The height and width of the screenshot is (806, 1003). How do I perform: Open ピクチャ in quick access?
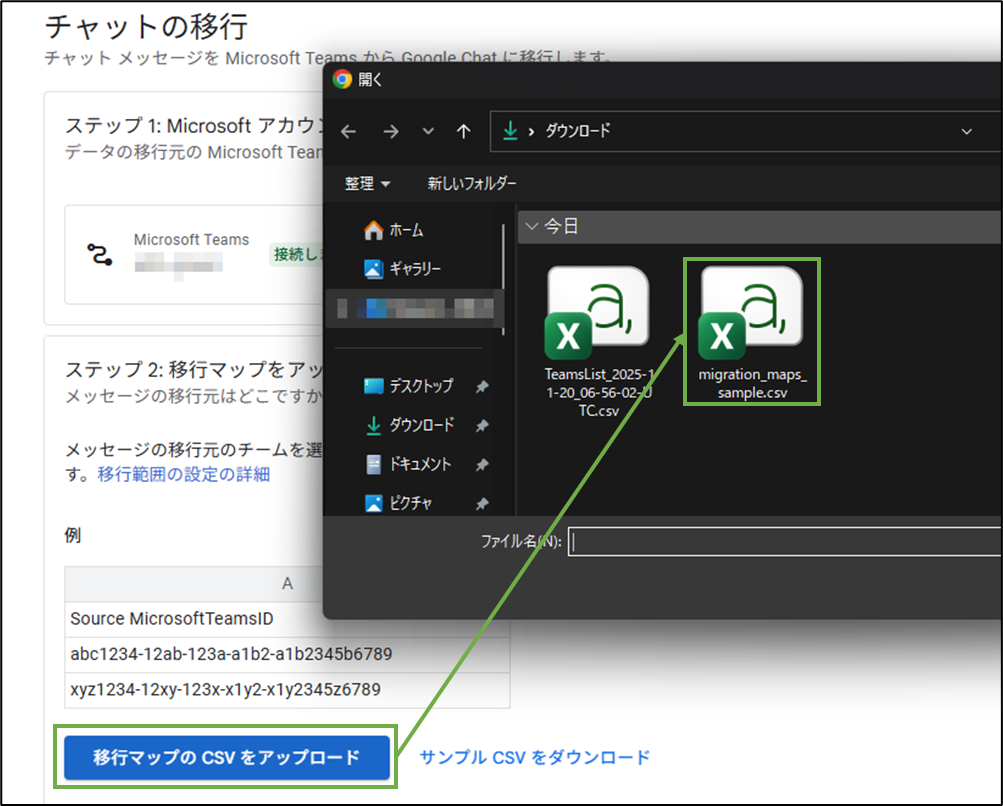click(398, 503)
